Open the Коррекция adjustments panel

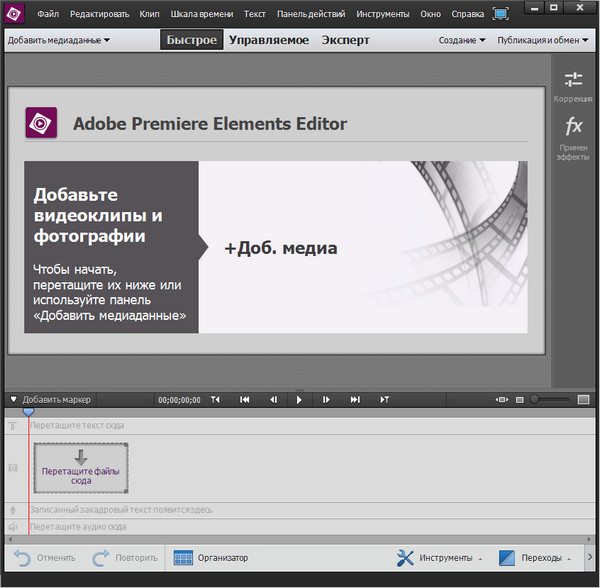pyautogui.click(x=573, y=86)
